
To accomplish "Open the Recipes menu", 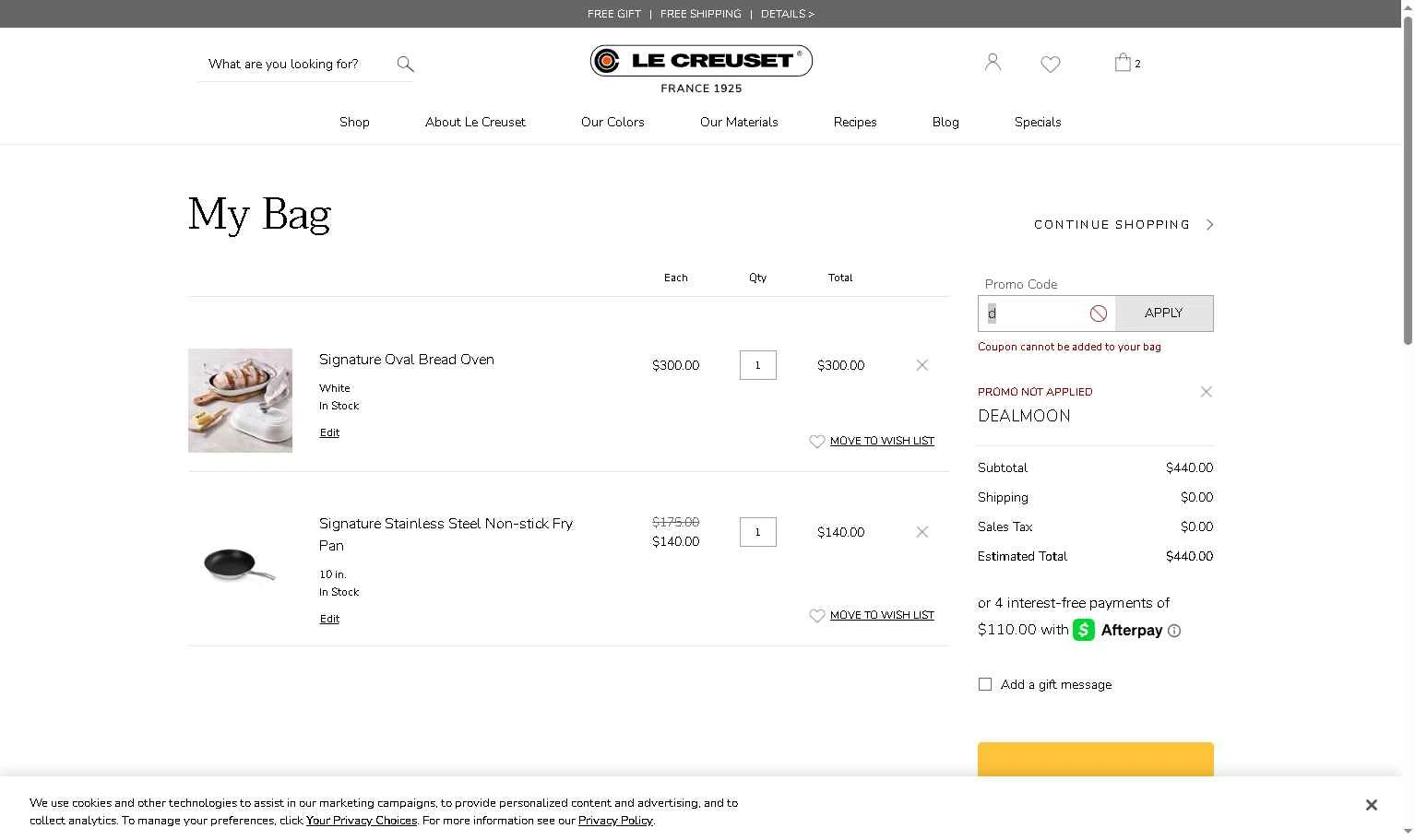I will click(855, 122).
